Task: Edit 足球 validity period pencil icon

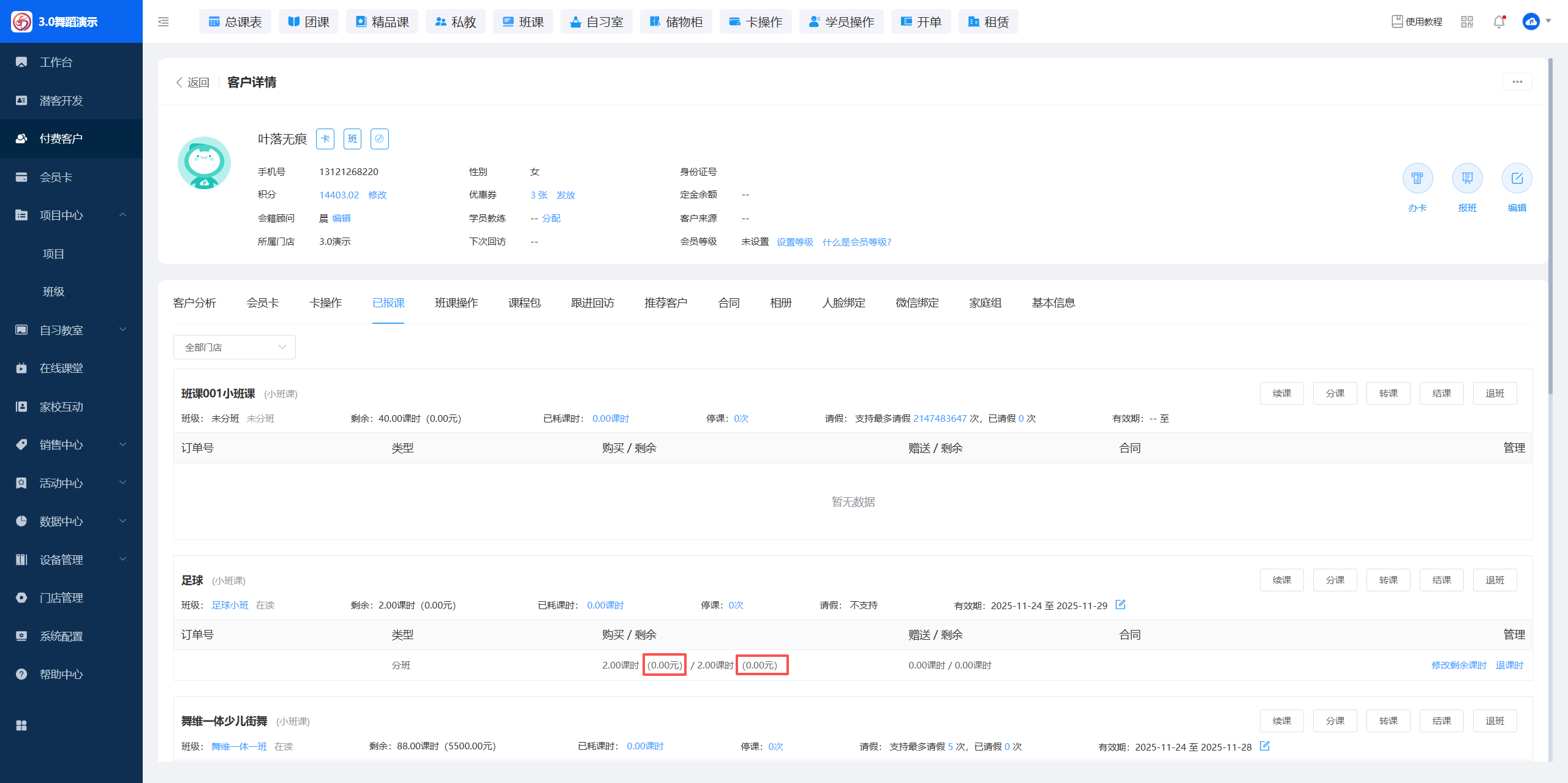Action: point(1120,605)
